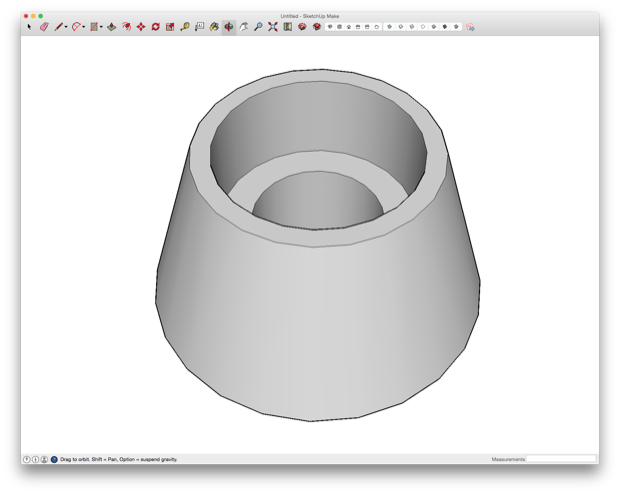The width and height of the screenshot is (620, 494).
Task: Switch to Front view
Action: pos(349,27)
